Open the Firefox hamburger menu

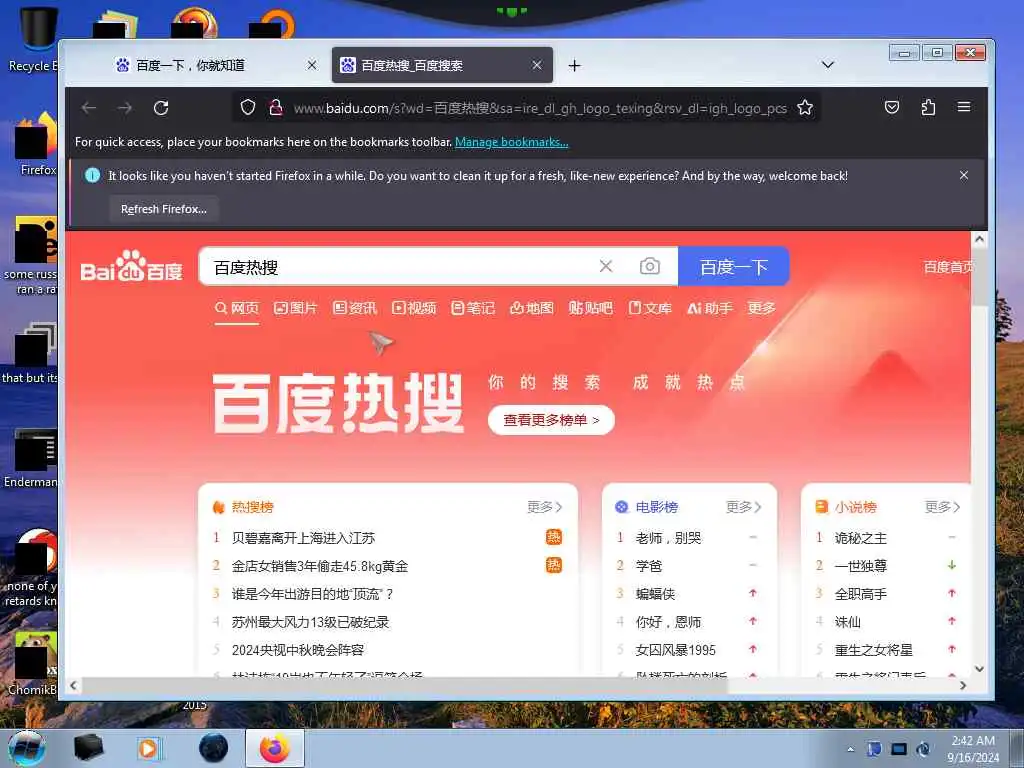(x=964, y=106)
